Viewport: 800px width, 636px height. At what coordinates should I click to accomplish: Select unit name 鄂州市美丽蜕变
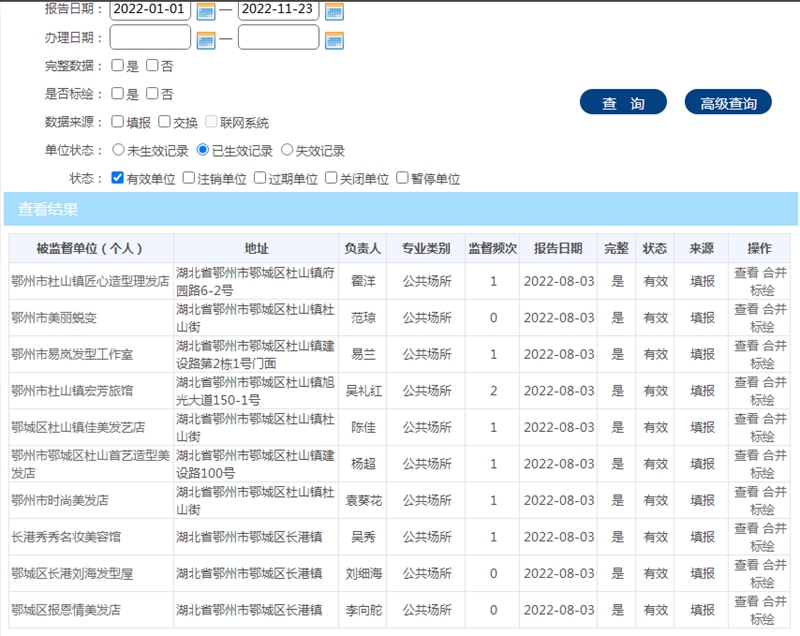click(54, 318)
